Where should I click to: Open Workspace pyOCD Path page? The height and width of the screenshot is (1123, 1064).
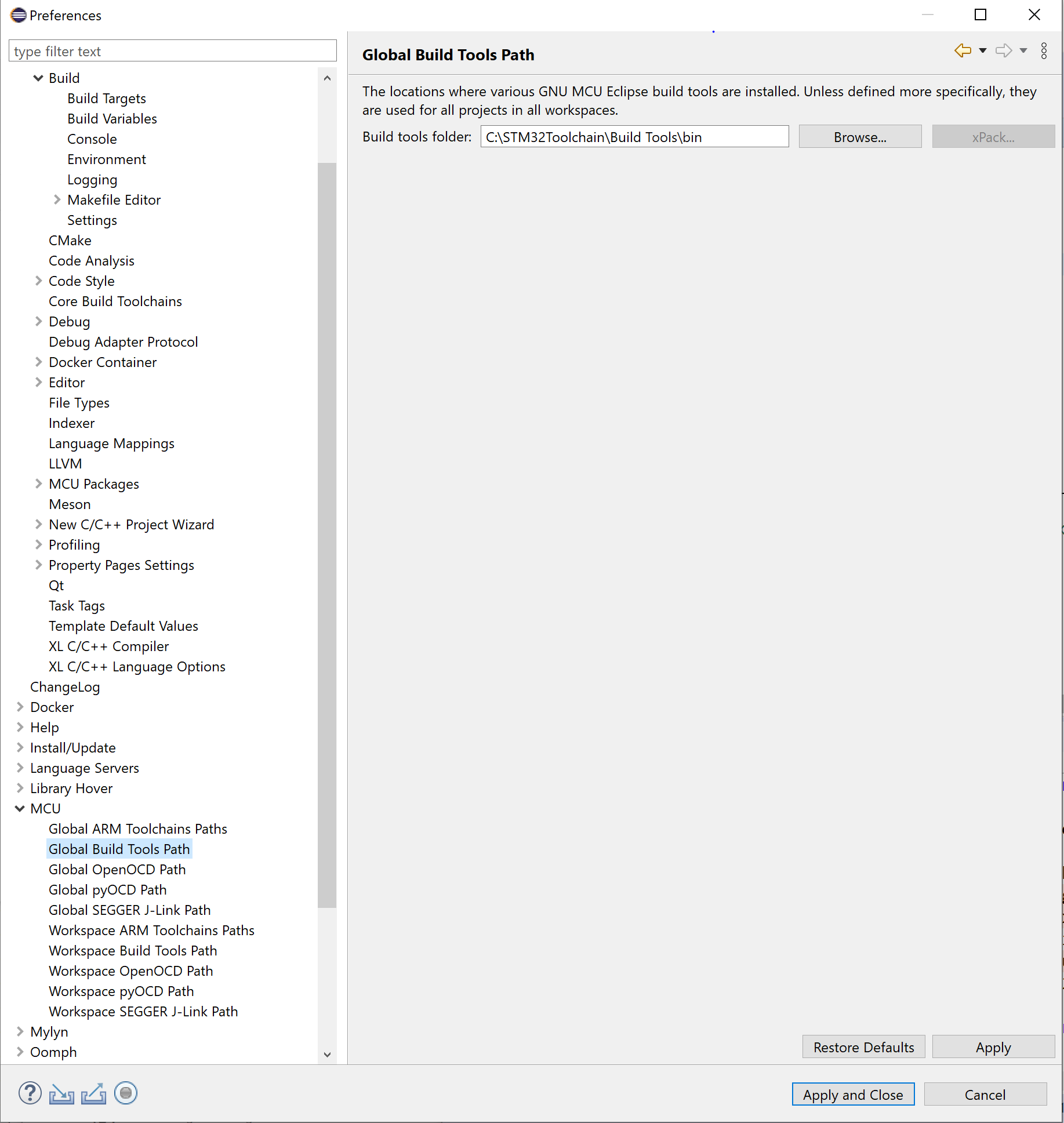tap(122, 991)
